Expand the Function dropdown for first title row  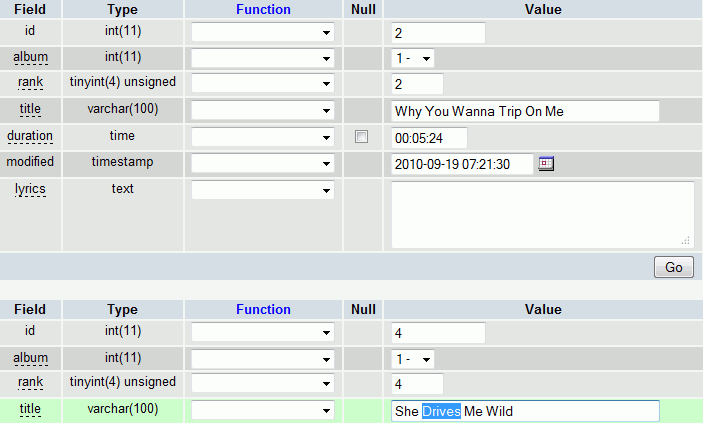click(263, 110)
